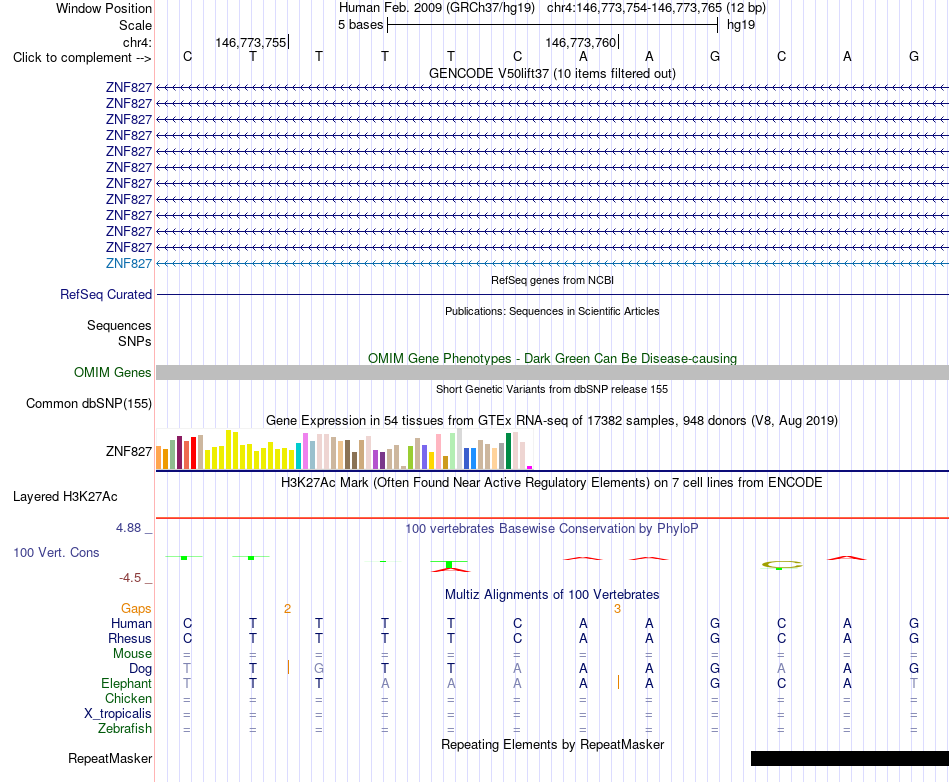This screenshot has height=782, width=950.
Task: Click the chr4:146,773,754-146,773,765 position text
Action: point(634,8)
